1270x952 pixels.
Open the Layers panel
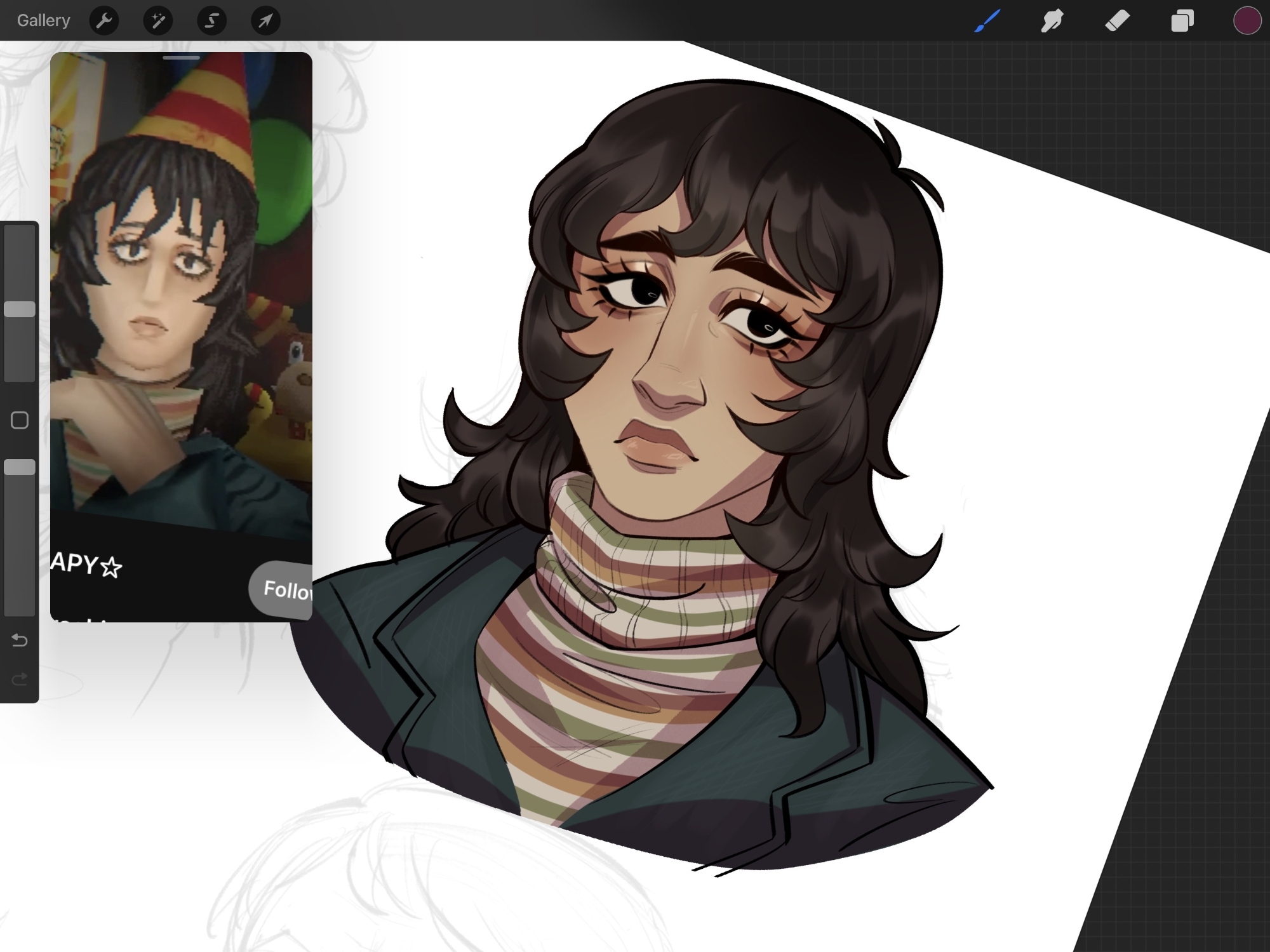coord(1182,21)
